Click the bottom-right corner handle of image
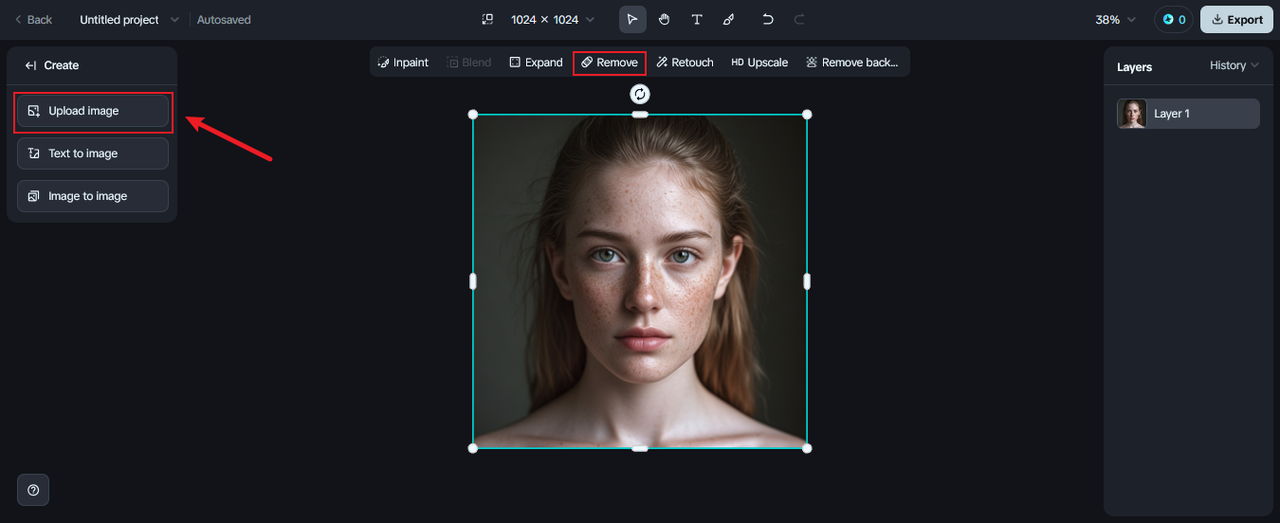1280x523 pixels. point(807,448)
